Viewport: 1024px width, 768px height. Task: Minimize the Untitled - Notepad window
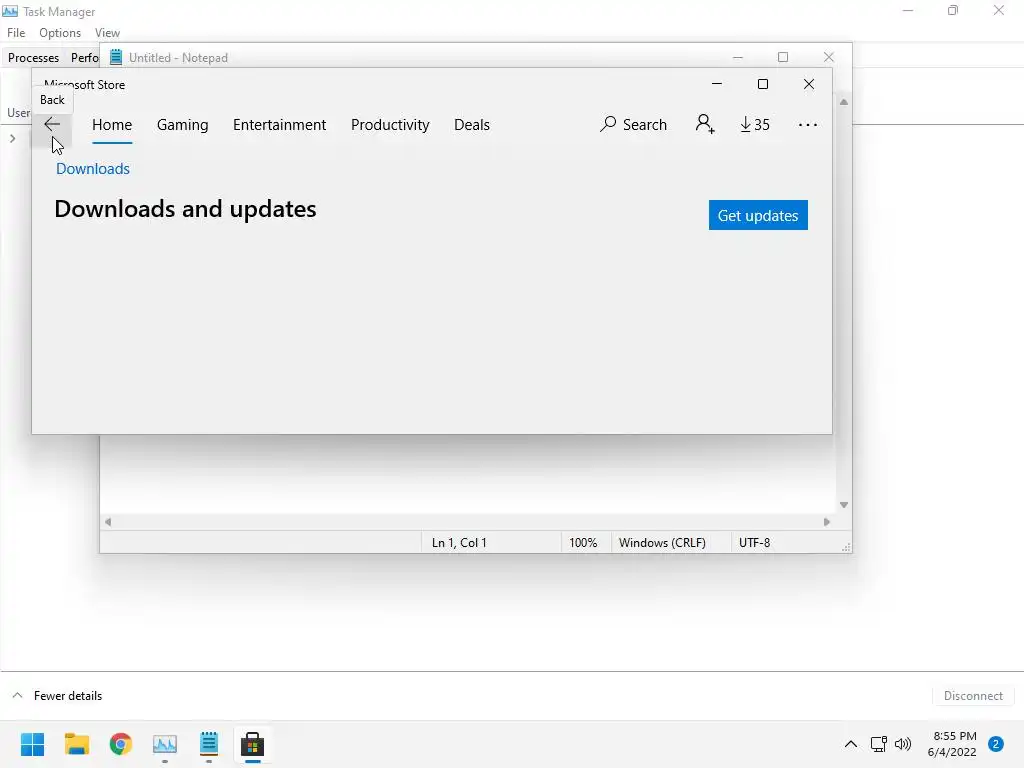click(x=738, y=57)
